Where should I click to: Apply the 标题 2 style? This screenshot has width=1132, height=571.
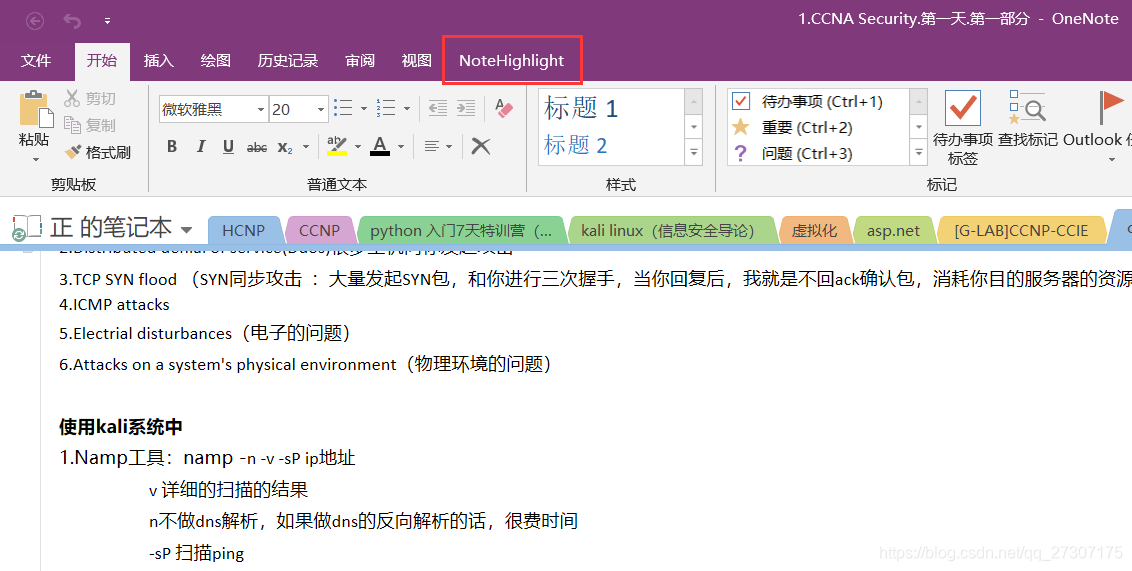[x=575, y=145]
